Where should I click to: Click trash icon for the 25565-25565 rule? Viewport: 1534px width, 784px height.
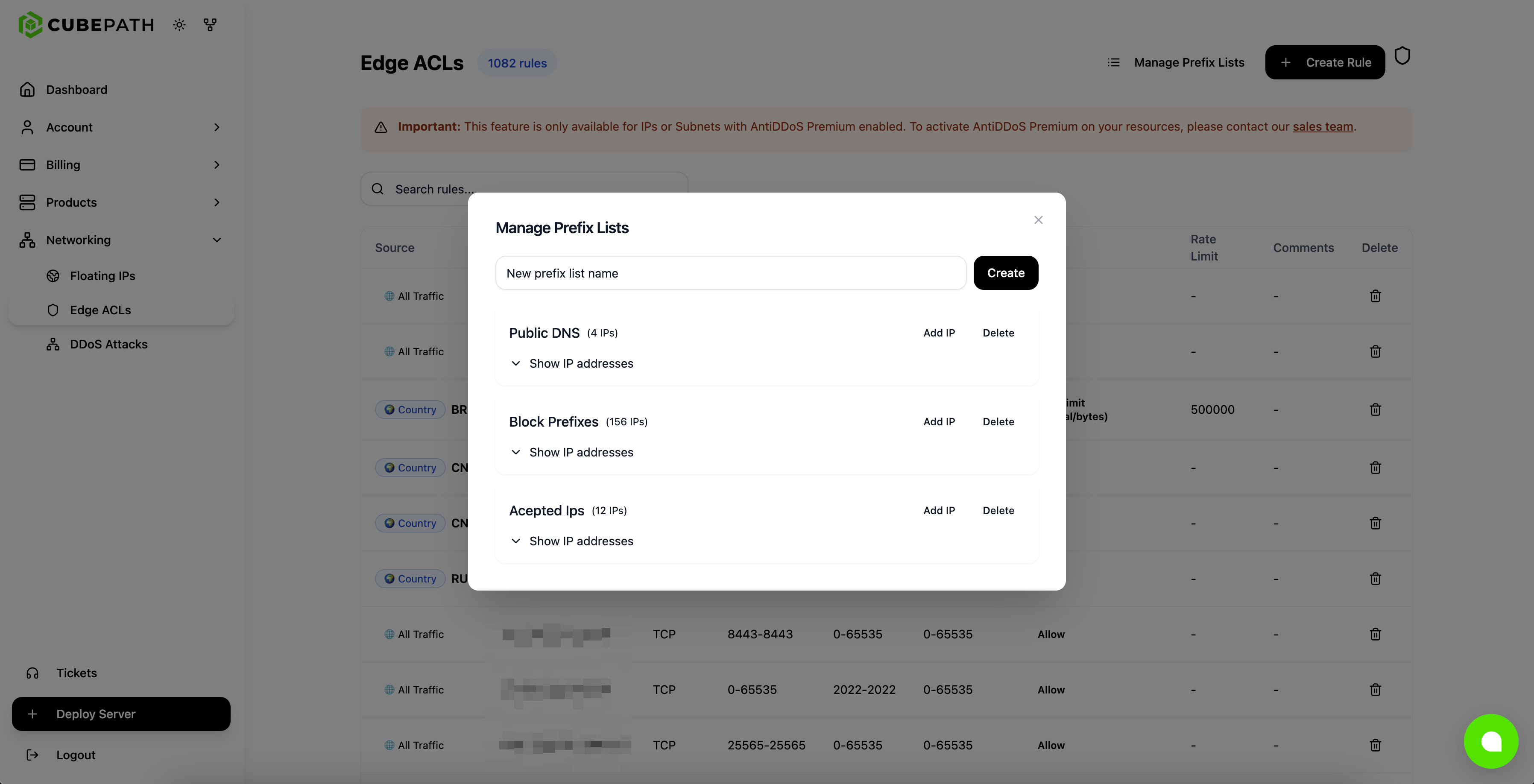click(x=1375, y=745)
